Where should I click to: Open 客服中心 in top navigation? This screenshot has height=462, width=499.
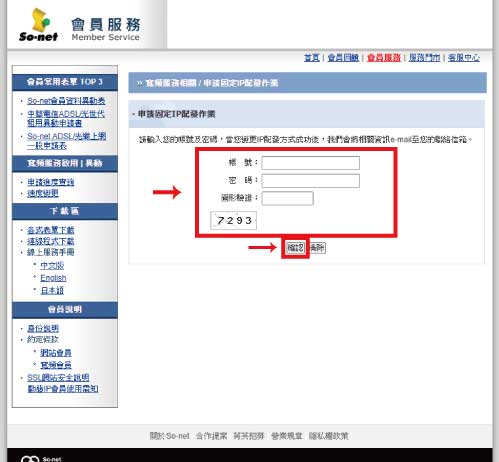coord(464,58)
